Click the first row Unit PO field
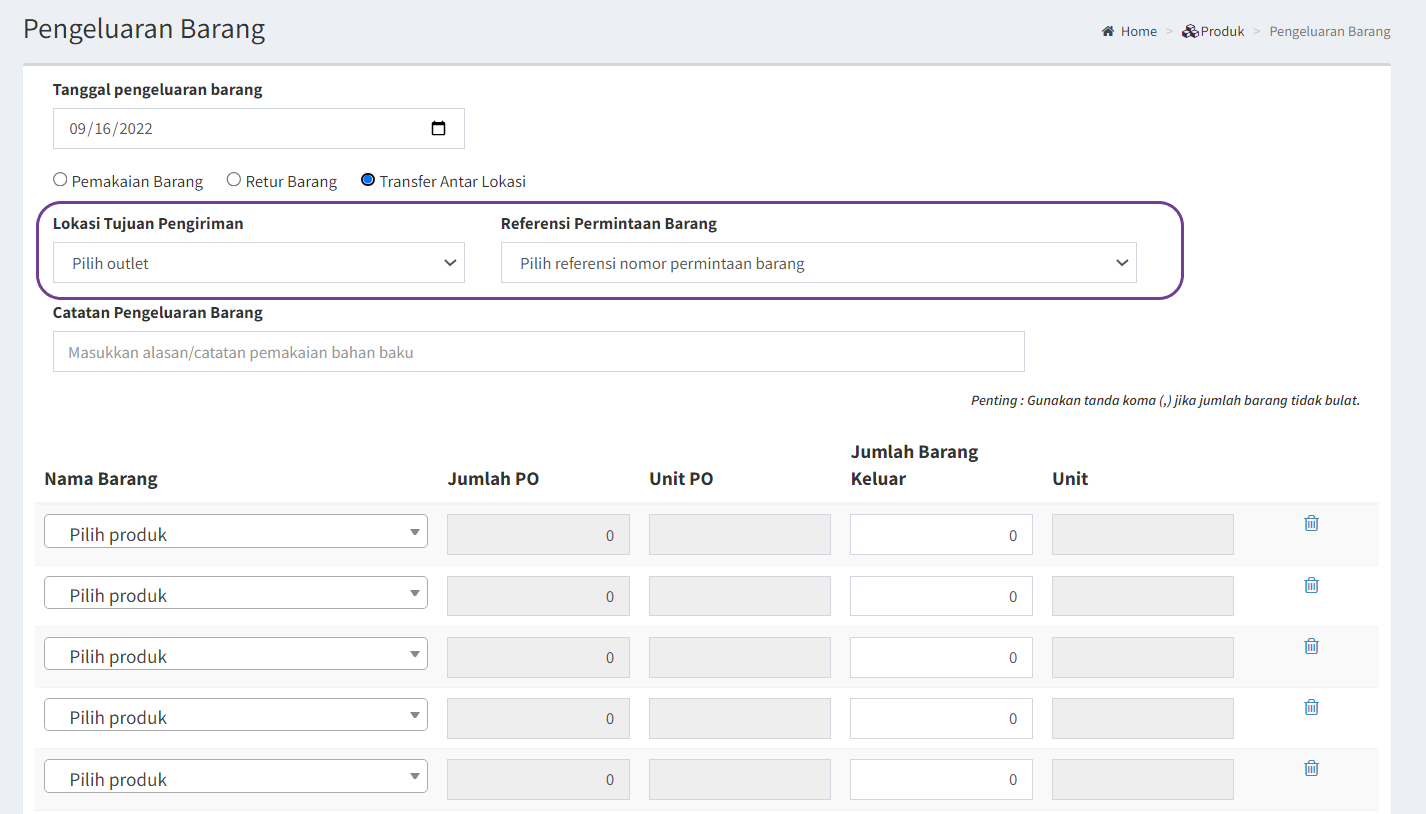Screen dimensions: 1426x814 click(740, 535)
